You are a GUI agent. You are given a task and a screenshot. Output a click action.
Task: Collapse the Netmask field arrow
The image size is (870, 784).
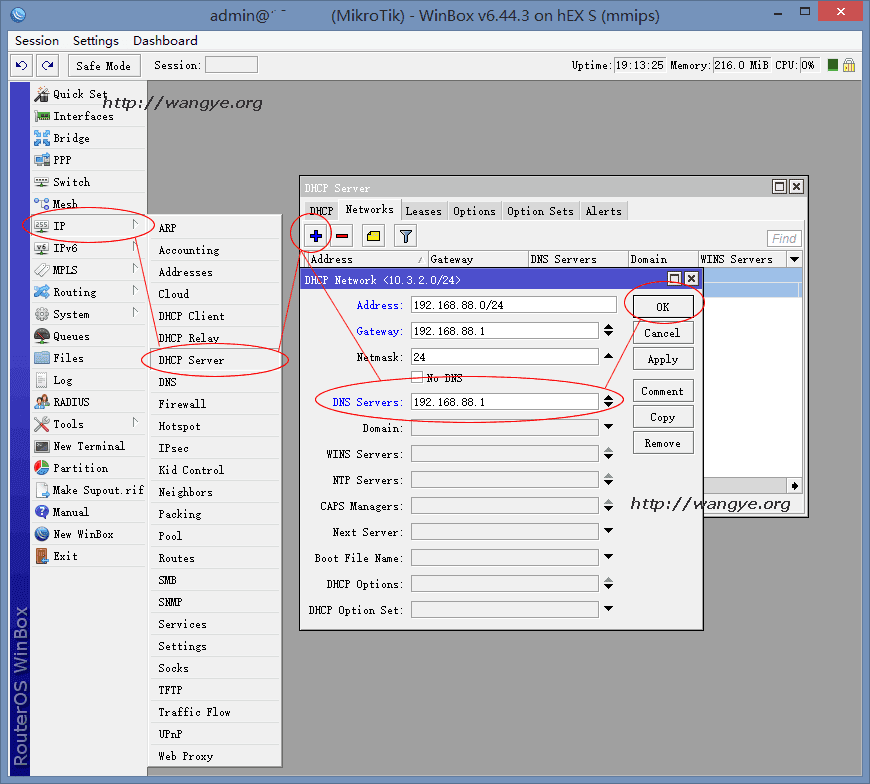point(608,356)
